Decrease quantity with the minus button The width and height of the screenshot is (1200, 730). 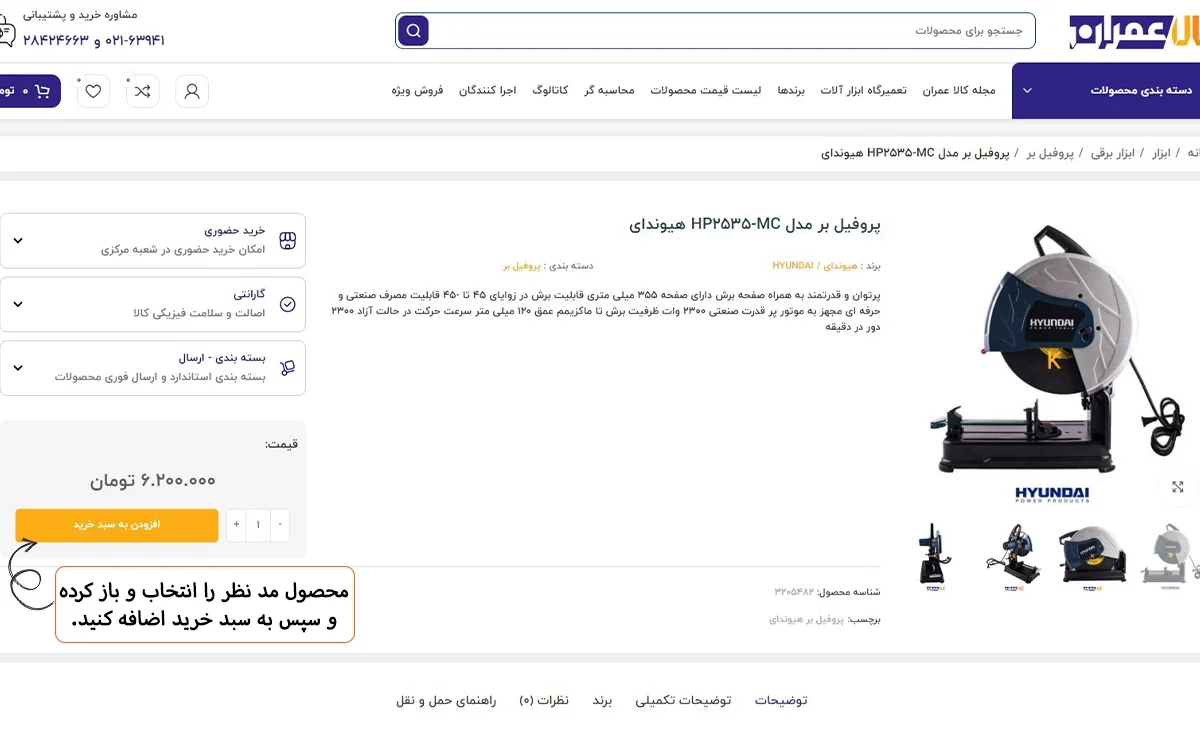point(280,525)
